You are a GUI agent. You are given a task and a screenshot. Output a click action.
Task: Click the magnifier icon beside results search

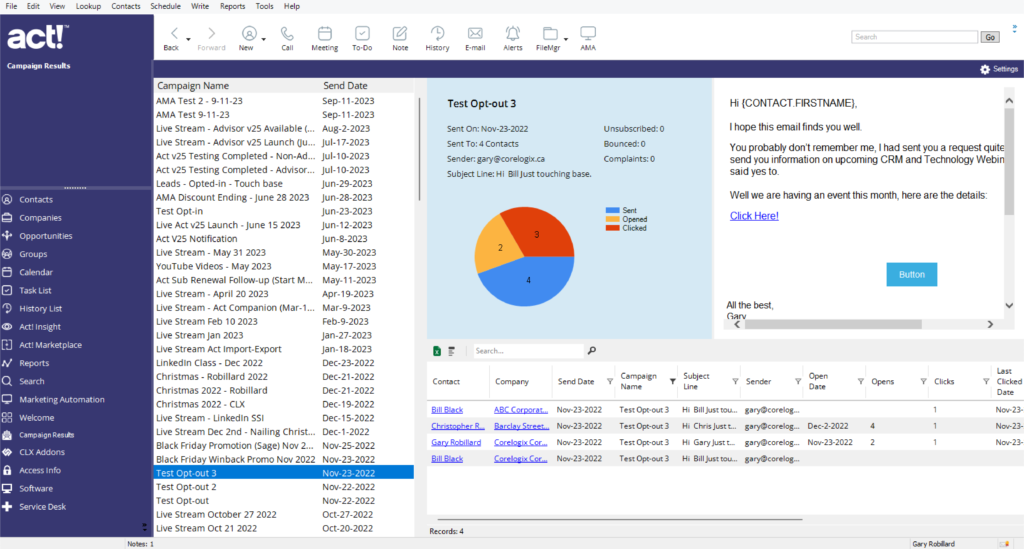[592, 351]
